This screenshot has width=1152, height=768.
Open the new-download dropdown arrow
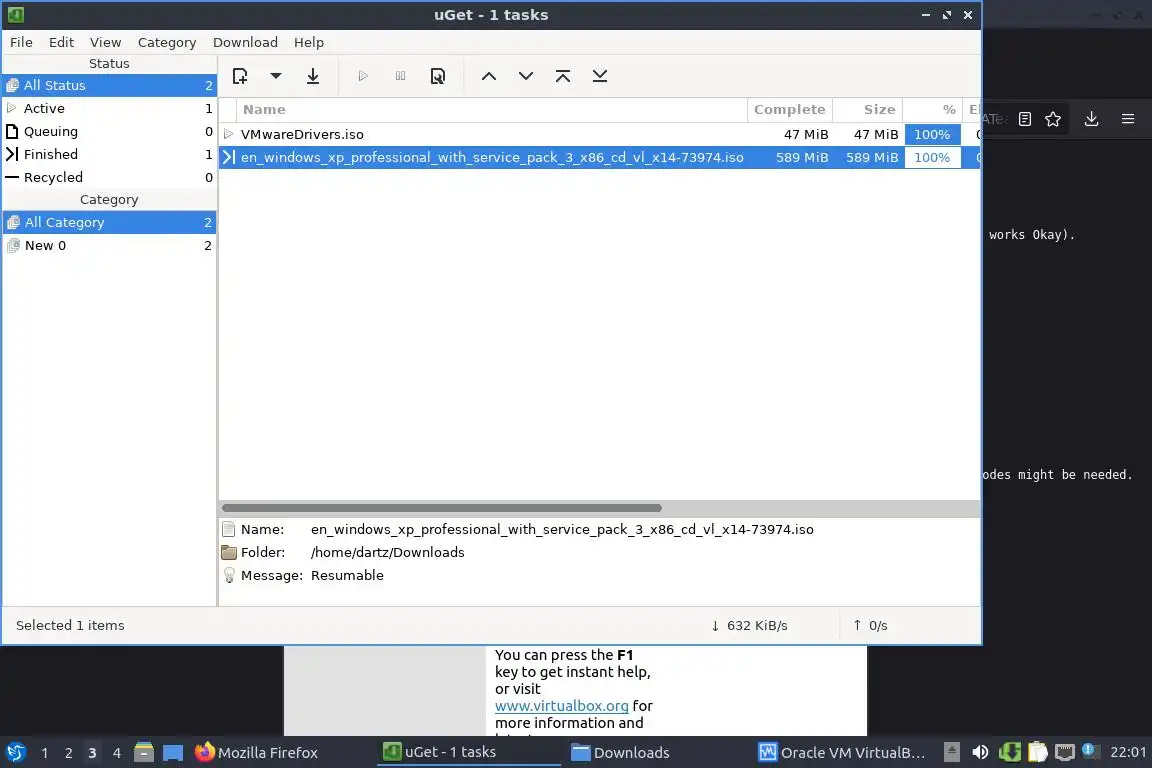tap(276, 76)
